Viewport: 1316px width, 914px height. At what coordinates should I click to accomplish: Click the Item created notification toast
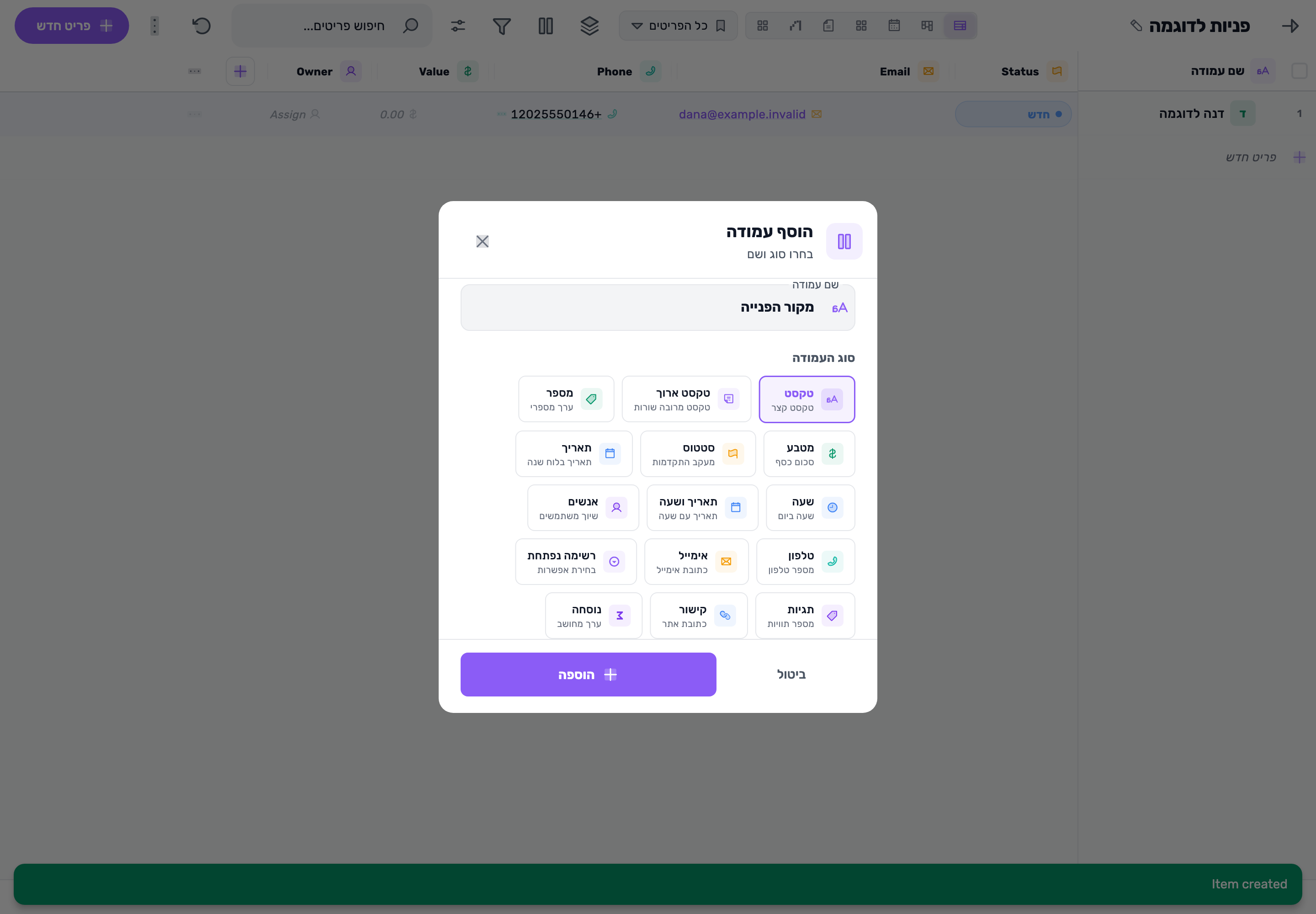pos(658,884)
